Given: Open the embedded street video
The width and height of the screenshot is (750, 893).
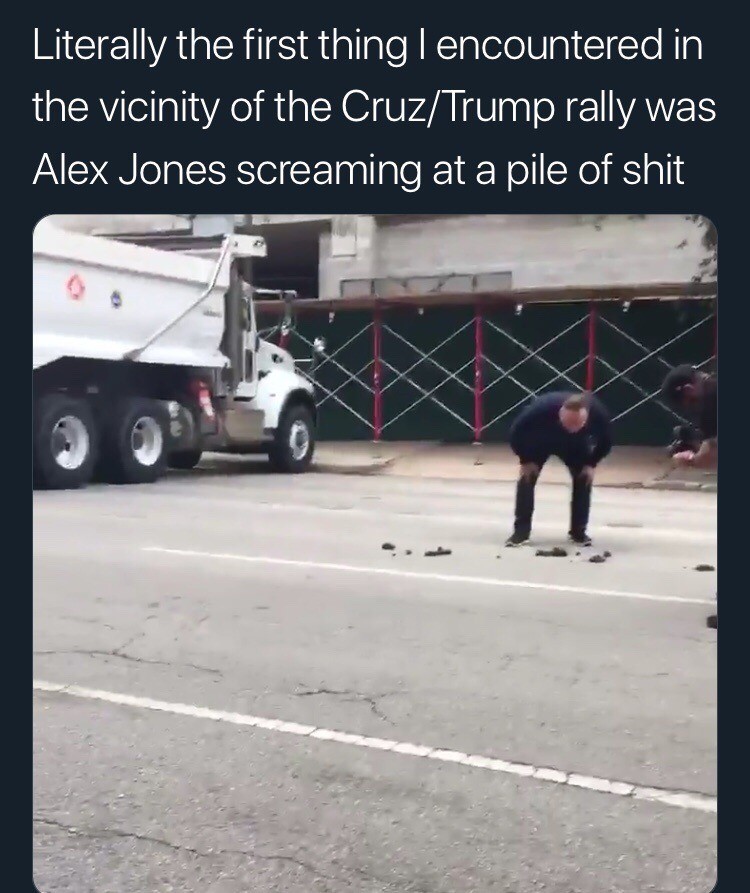Looking at the screenshot, I should point(375,554).
